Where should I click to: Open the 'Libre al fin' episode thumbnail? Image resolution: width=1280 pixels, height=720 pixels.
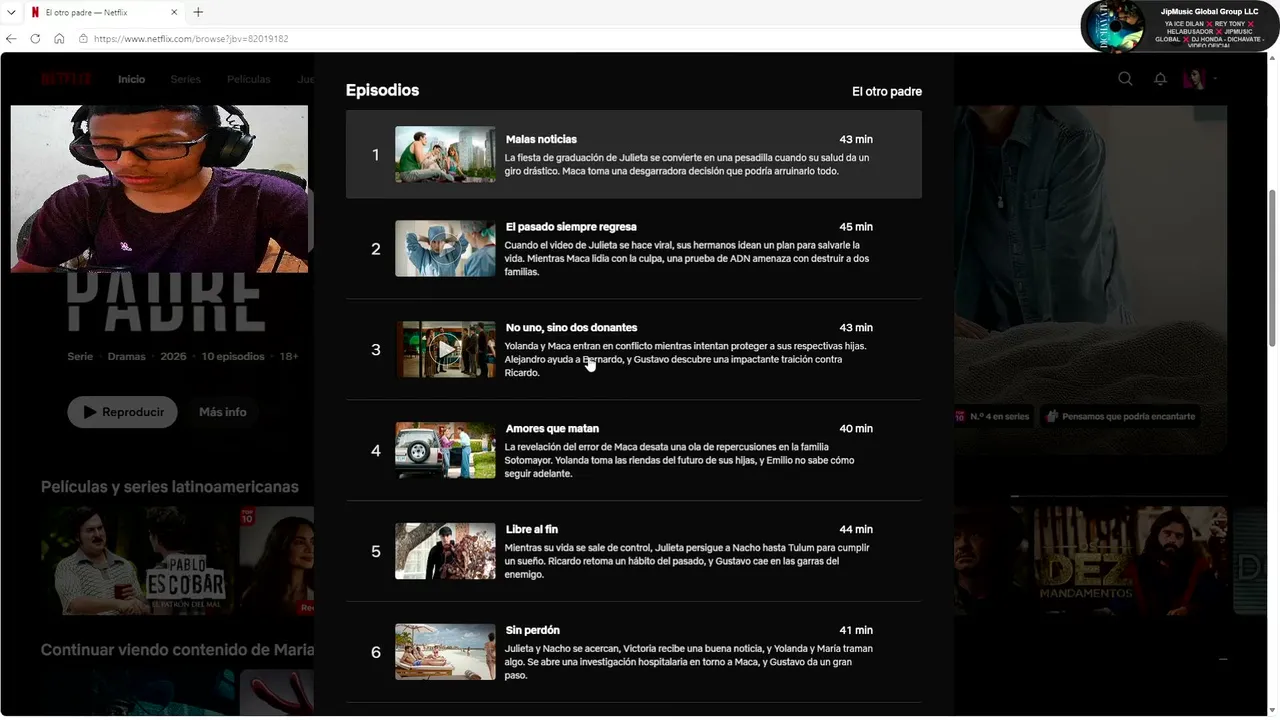pyautogui.click(x=445, y=551)
